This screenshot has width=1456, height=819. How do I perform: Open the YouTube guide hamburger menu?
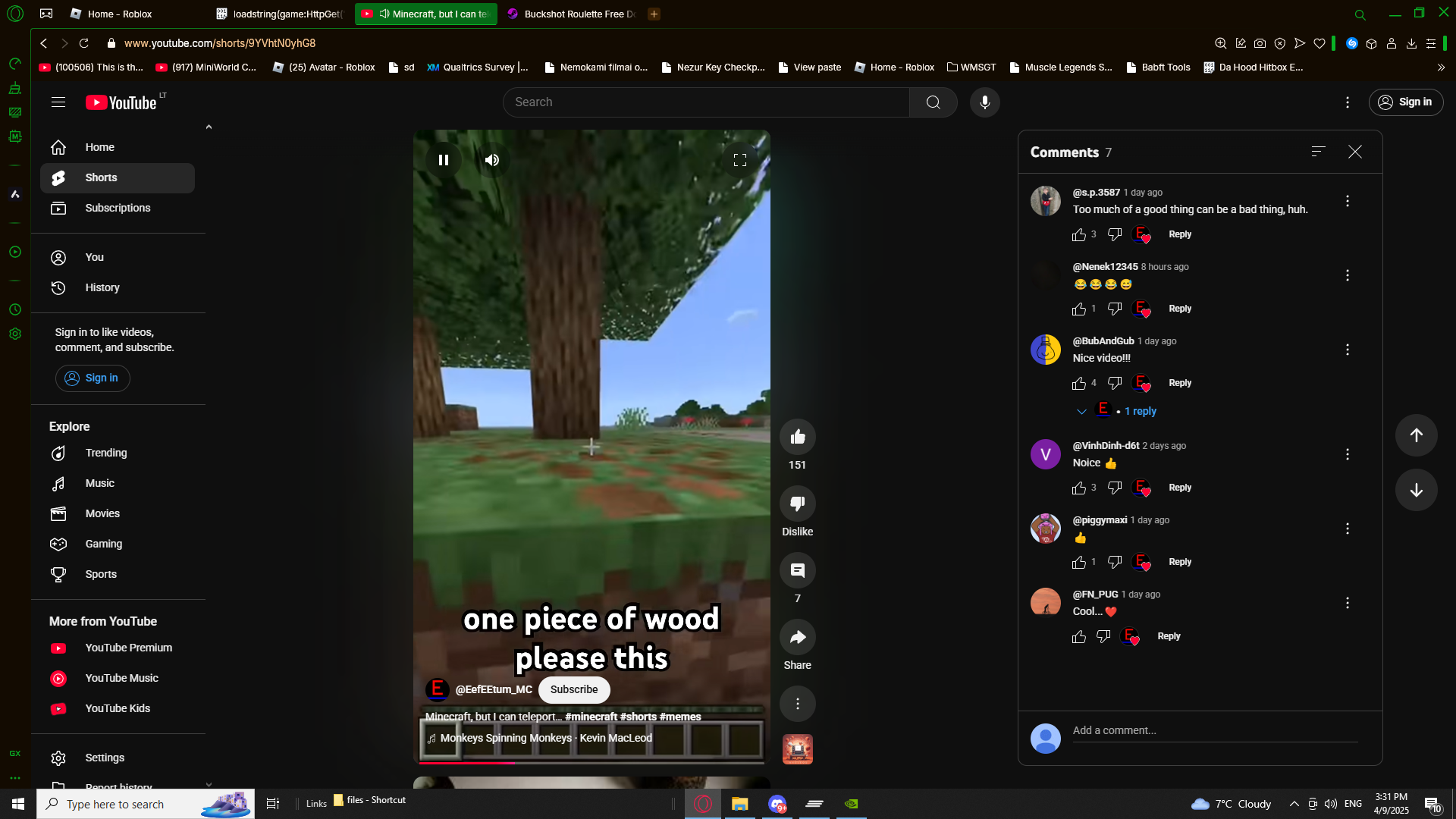[x=58, y=102]
